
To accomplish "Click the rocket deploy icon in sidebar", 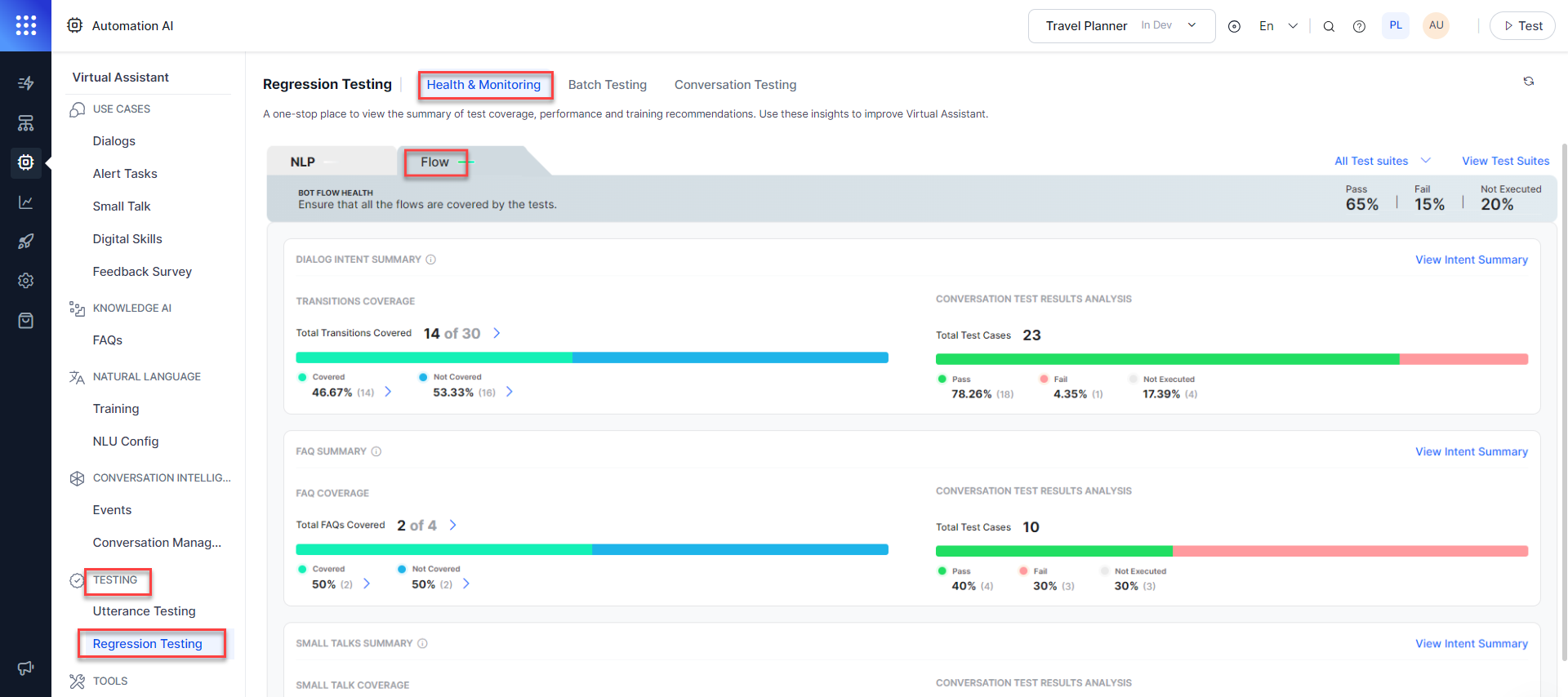I will 25,241.
